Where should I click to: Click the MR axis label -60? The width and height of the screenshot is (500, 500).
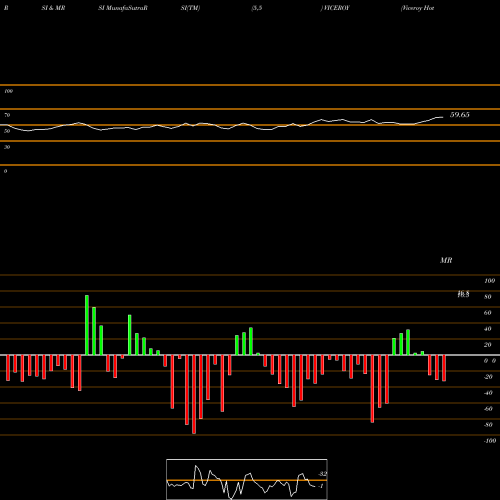tap(488, 409)
